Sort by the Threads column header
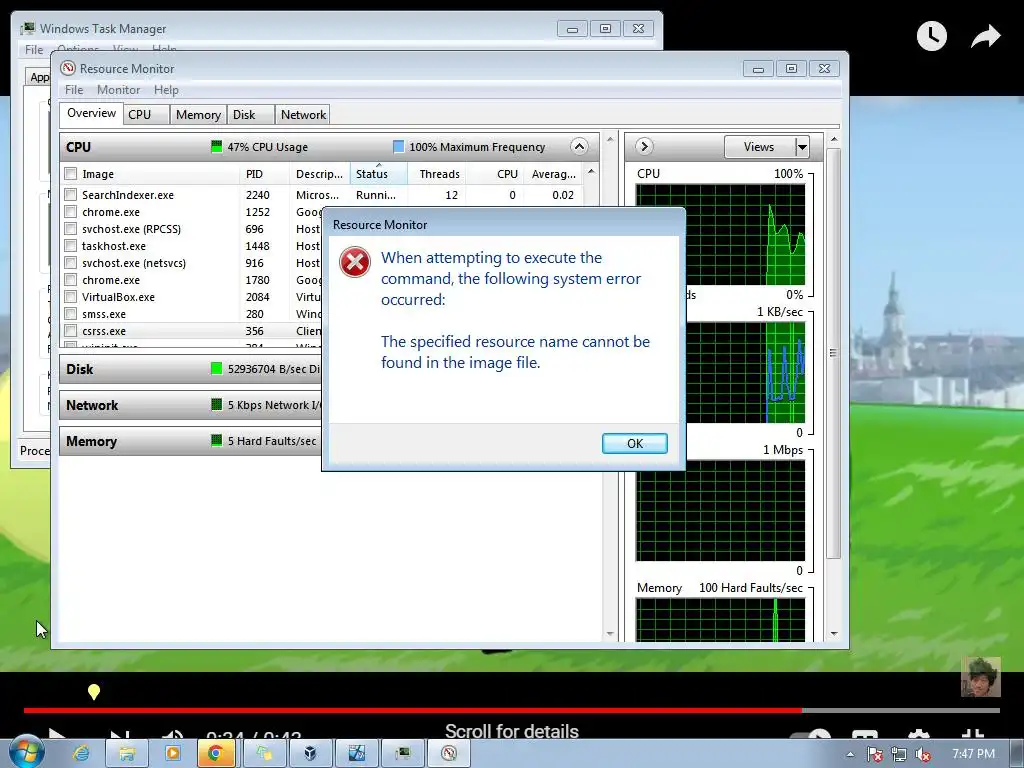This screenshot has height=768, width=1024. pos(436,174)
